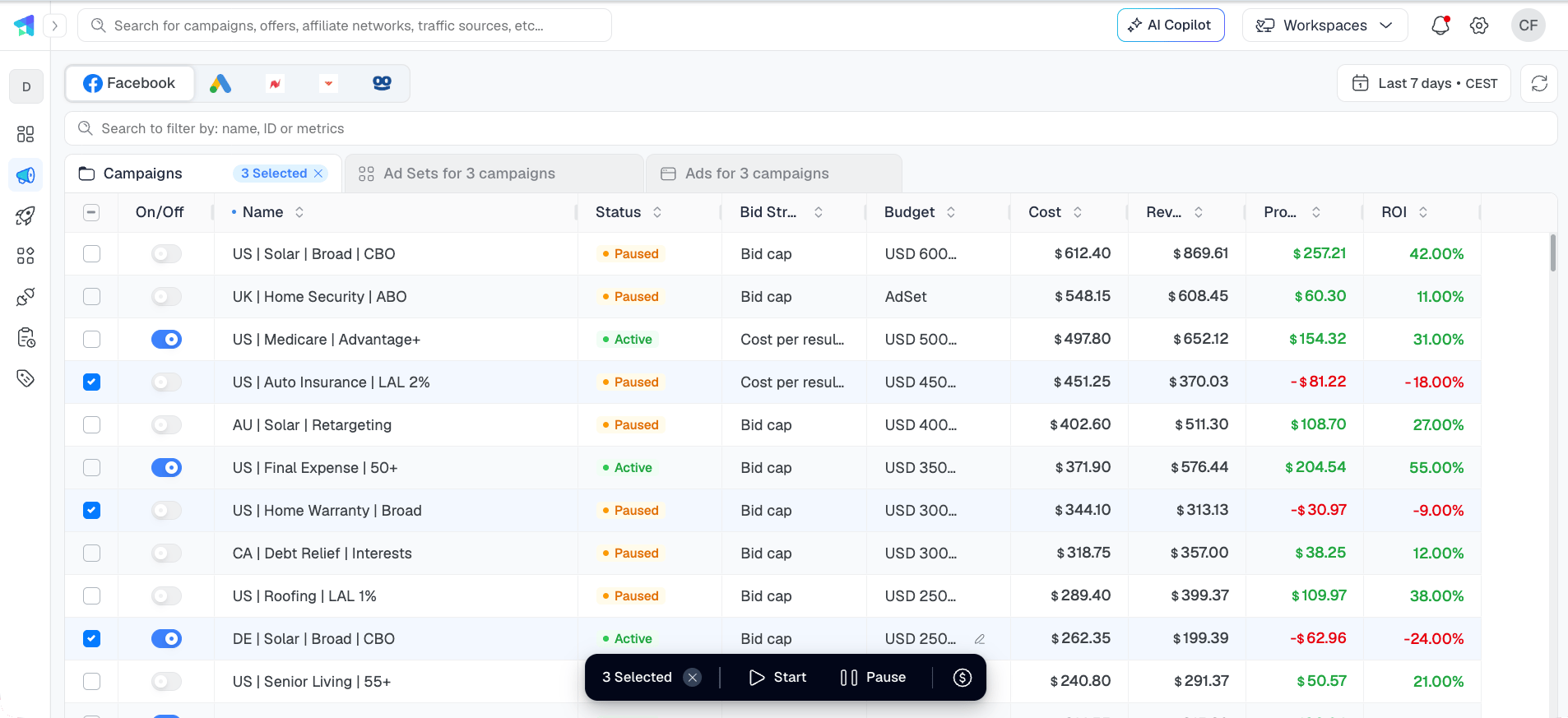Click the dollar budget icon in the bulk action bar
Screen dimensions: 1568x718
[x=963, y=678]
